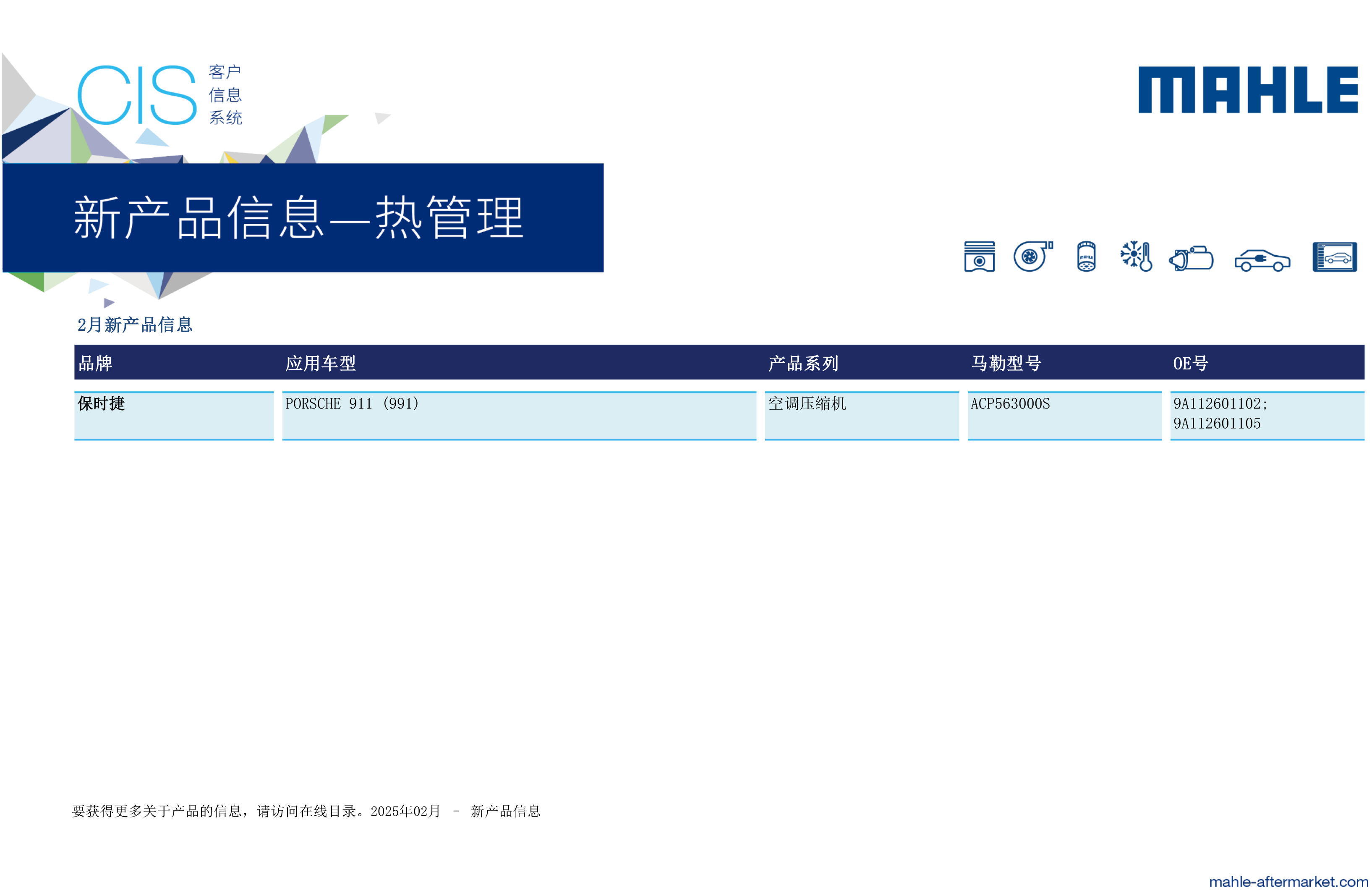Click the electric car plug icon
Screen dimensions: 1372x890
tap(1262, 260)
